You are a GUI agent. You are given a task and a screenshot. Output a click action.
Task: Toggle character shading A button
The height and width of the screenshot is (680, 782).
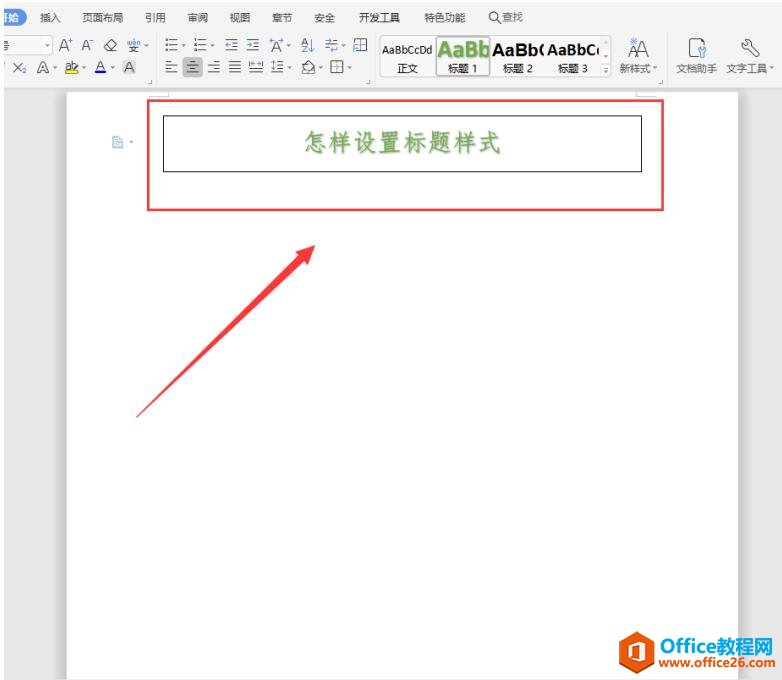pos(129,67)
